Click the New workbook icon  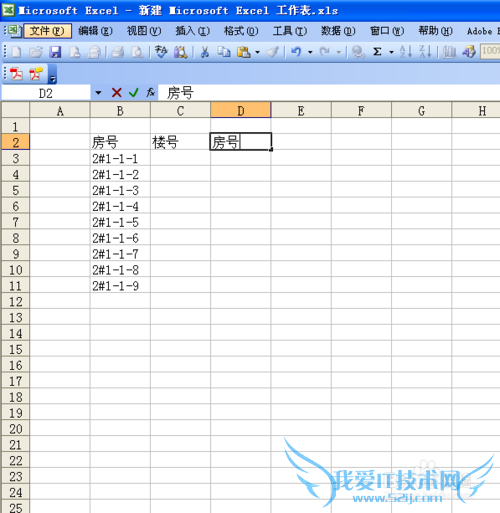pos(16,52)
